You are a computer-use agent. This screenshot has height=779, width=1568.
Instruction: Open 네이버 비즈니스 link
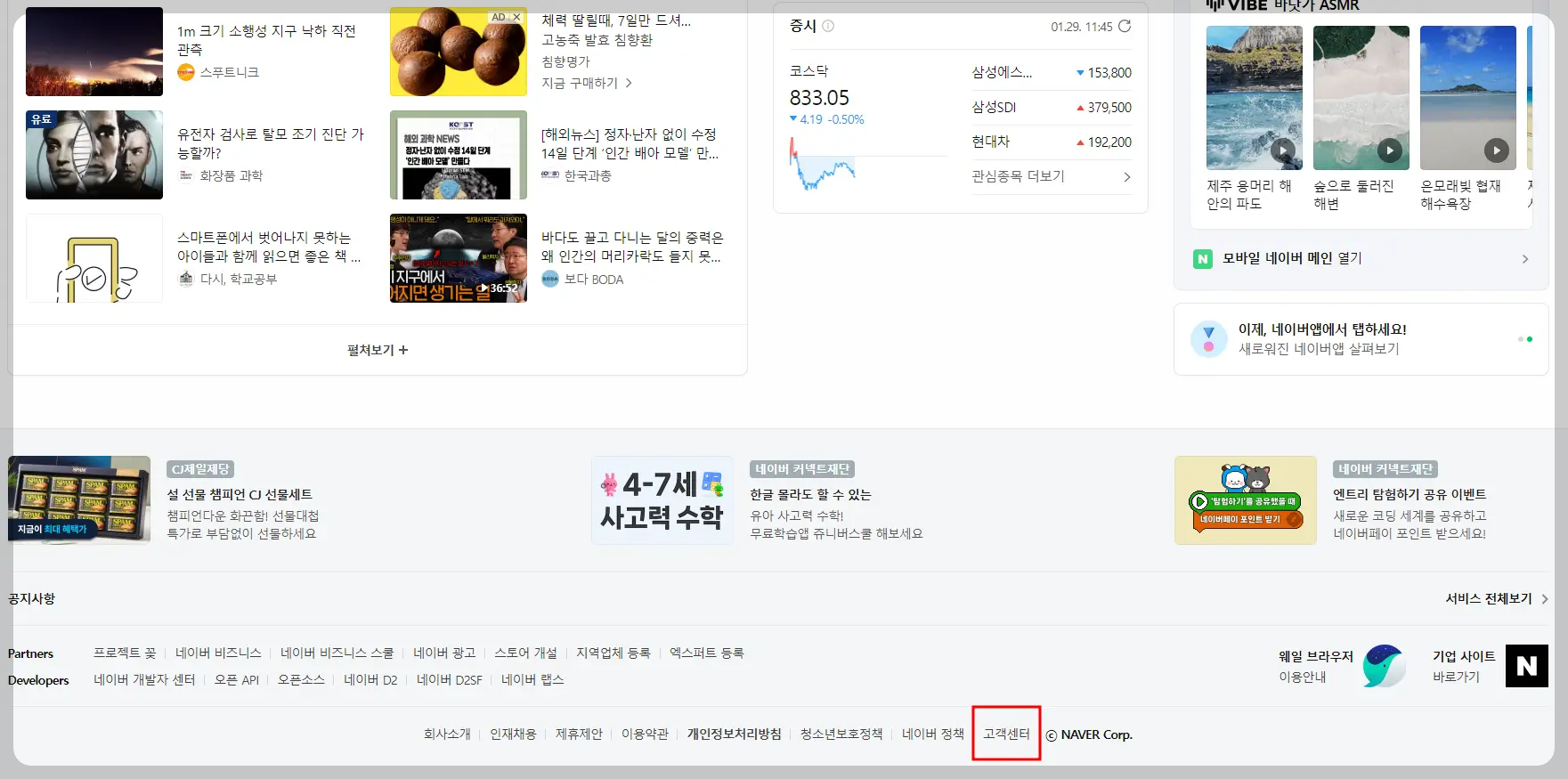[x=218, y=653]
